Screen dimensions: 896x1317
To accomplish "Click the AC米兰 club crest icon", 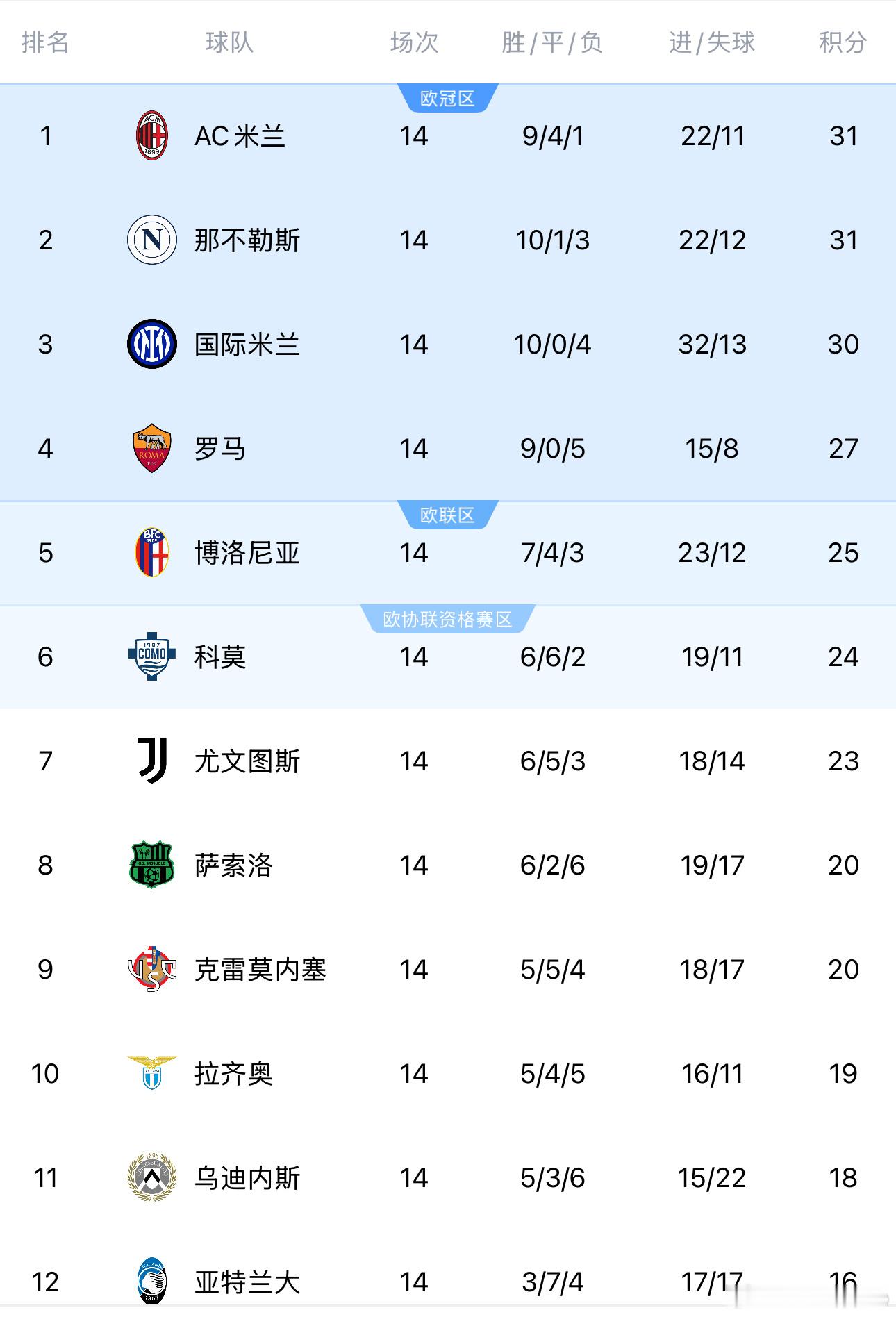I will [151, 136].
